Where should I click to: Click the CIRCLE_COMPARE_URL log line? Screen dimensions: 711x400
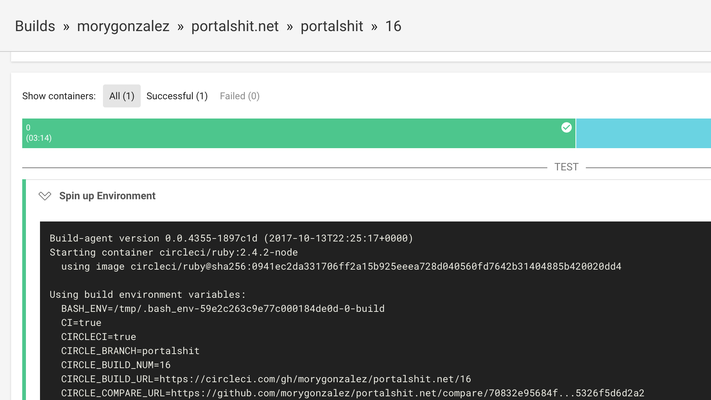(353, 393)
